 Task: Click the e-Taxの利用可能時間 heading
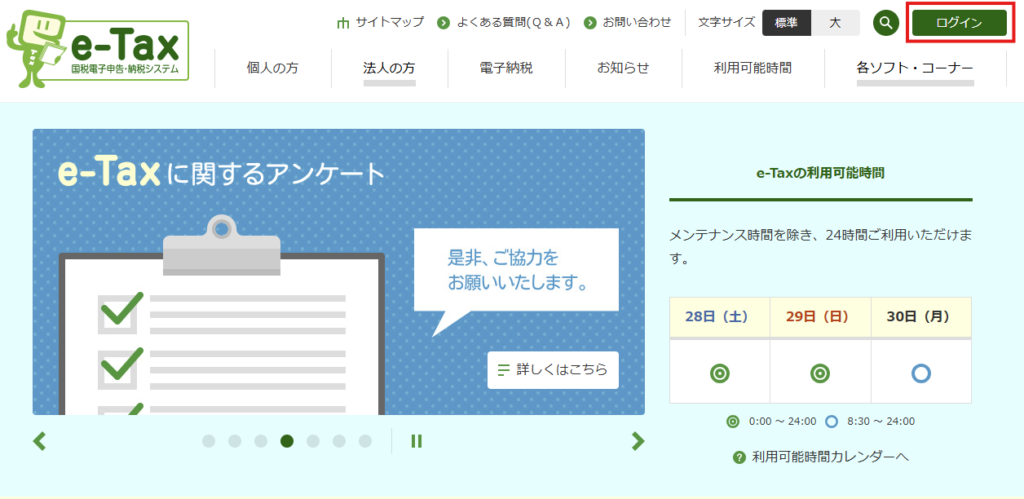tap(820, 174)
